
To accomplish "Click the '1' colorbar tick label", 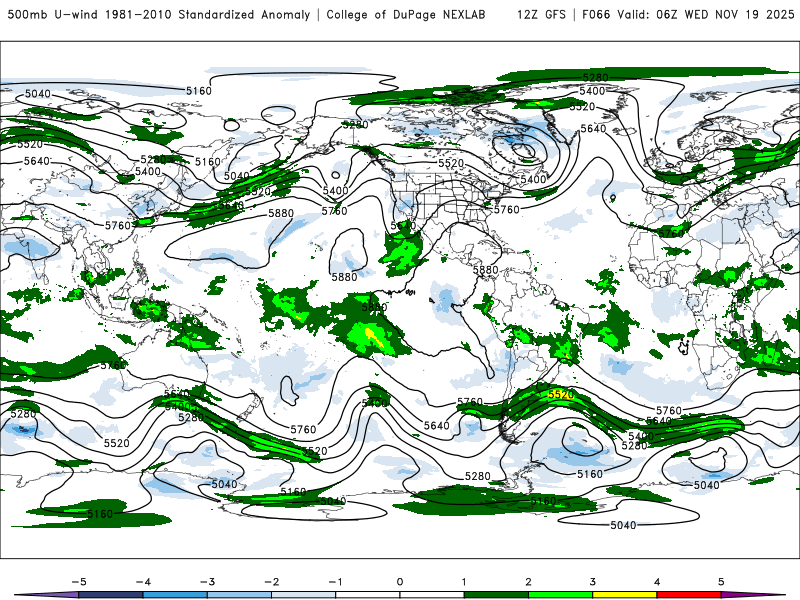I will (464, 582).
